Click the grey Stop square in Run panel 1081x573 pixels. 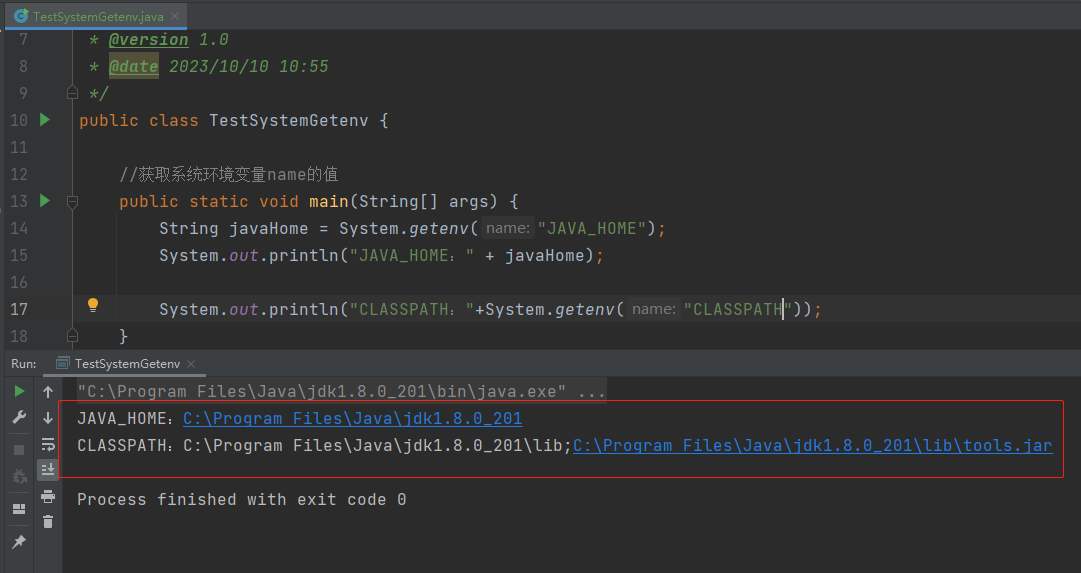click(19, 450)
